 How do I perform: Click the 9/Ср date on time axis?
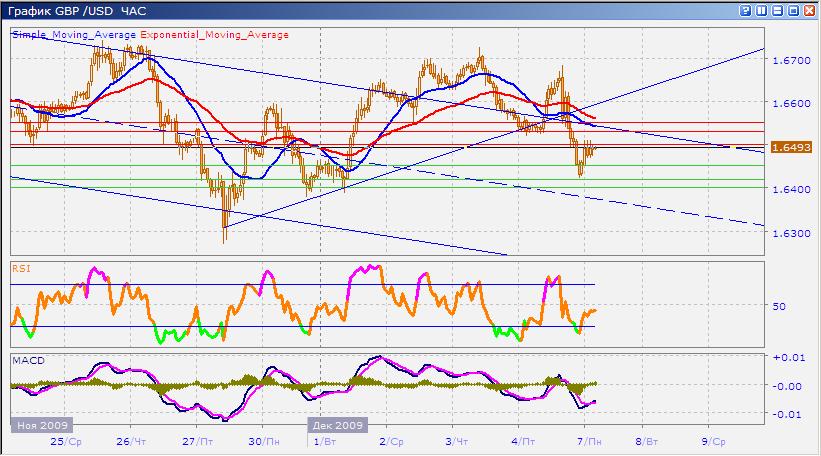tap(714, 440)
